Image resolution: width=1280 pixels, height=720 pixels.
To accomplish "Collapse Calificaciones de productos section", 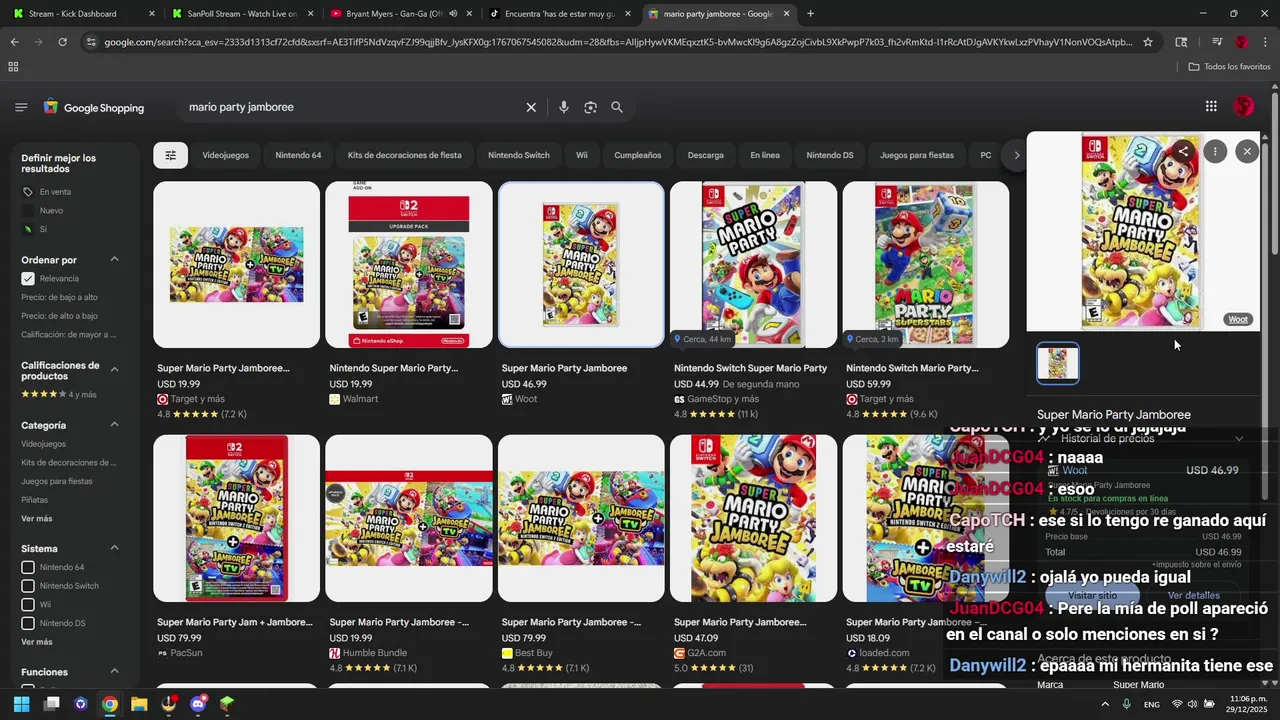I will tap(114, 370).
